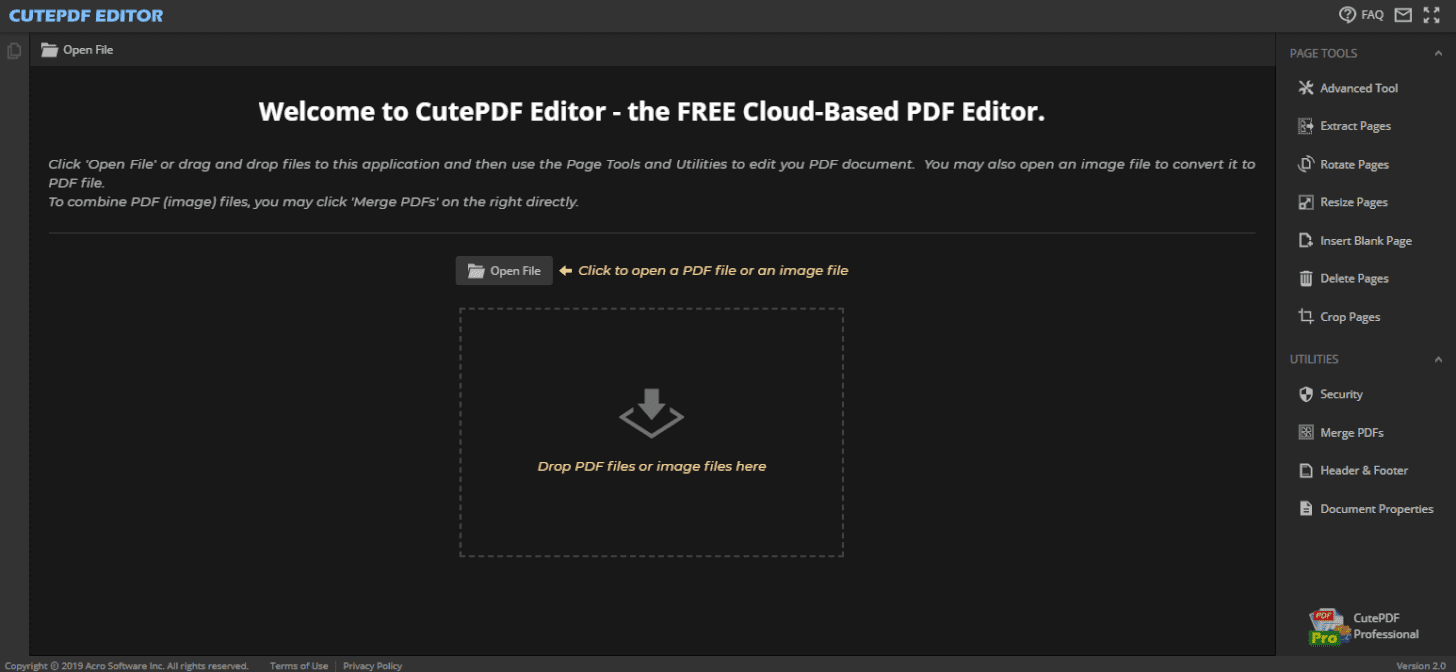Click the pages panel icon in left sidebar

14,50
